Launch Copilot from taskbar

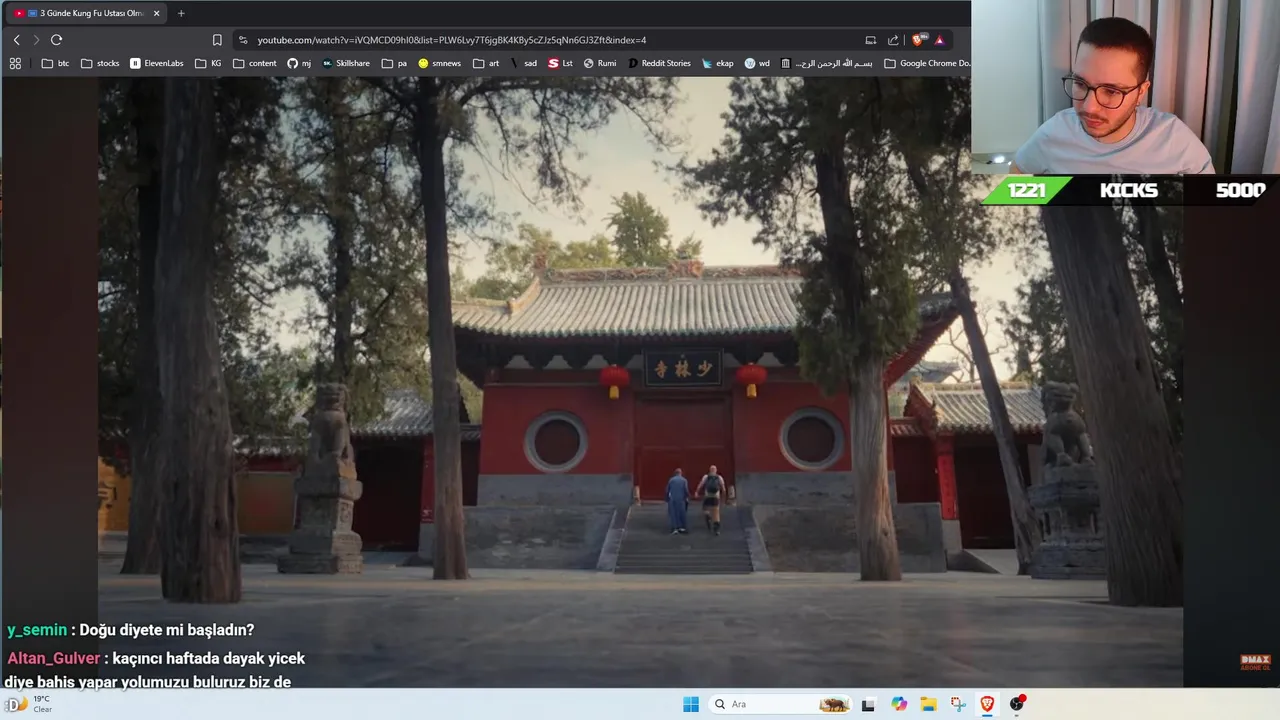tap(899, 704)
